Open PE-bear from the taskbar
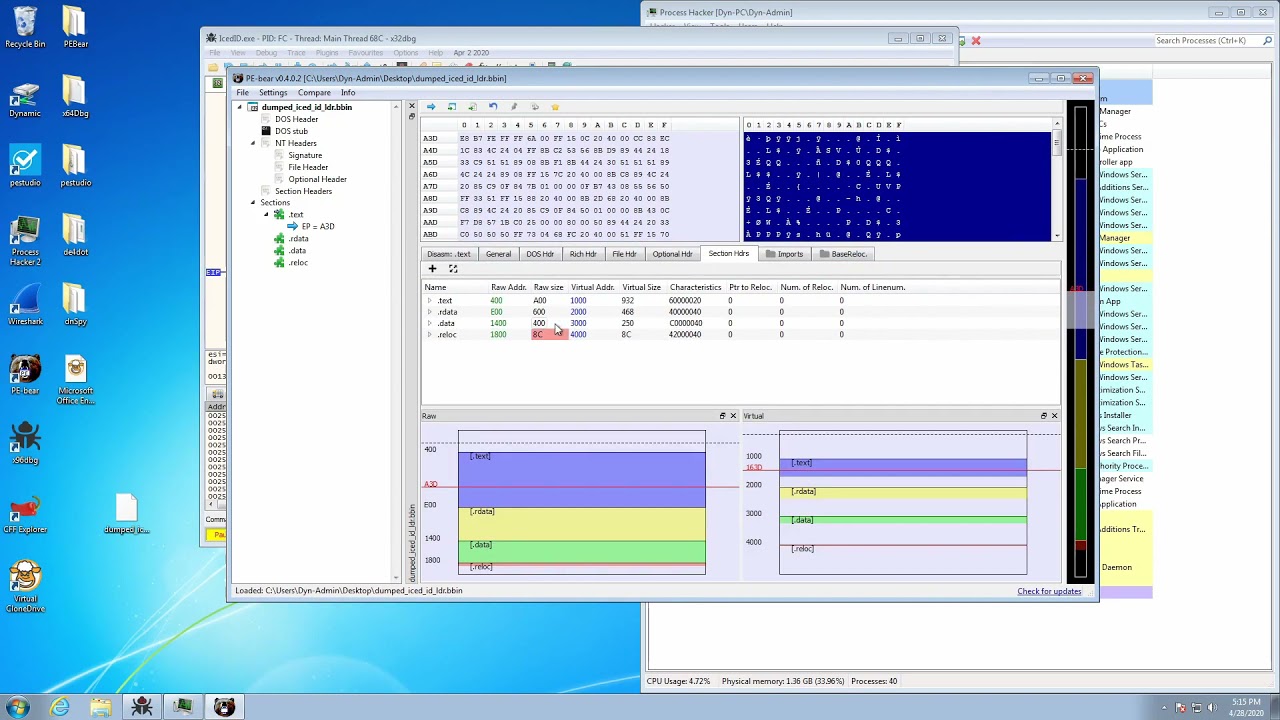Viewport: 1280px width, 720px height. pyautogui.click(x=224, y=707)
